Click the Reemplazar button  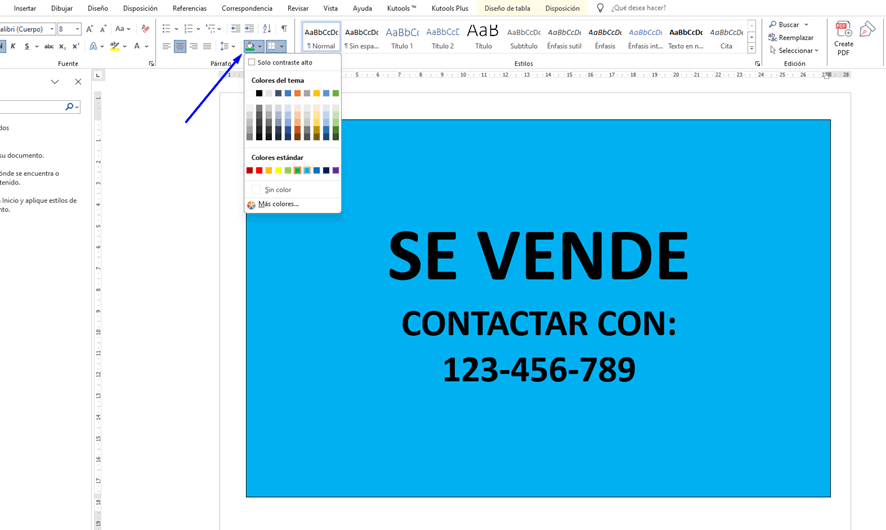point(790,37)
